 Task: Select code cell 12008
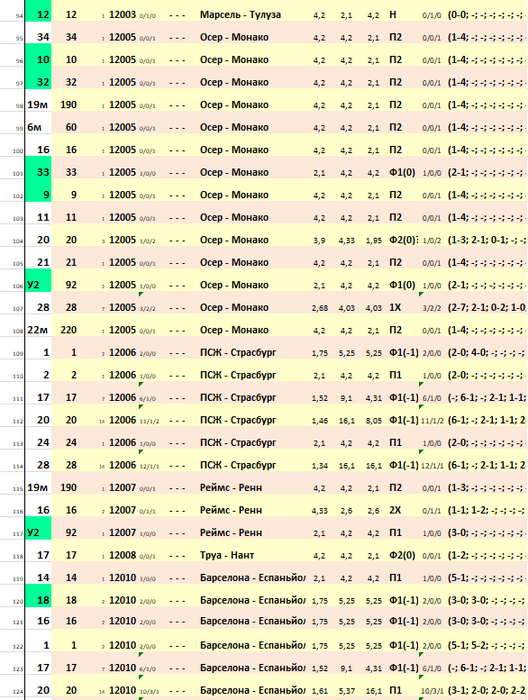122,555
